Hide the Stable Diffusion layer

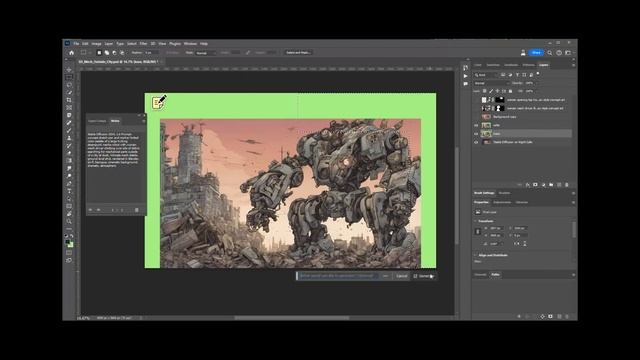476,142
